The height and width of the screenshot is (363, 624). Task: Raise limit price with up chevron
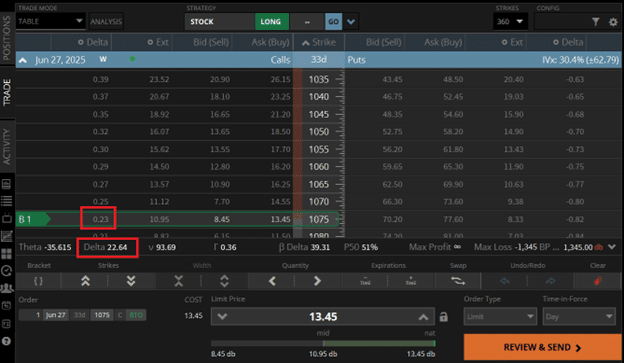(x=423, y=317)
